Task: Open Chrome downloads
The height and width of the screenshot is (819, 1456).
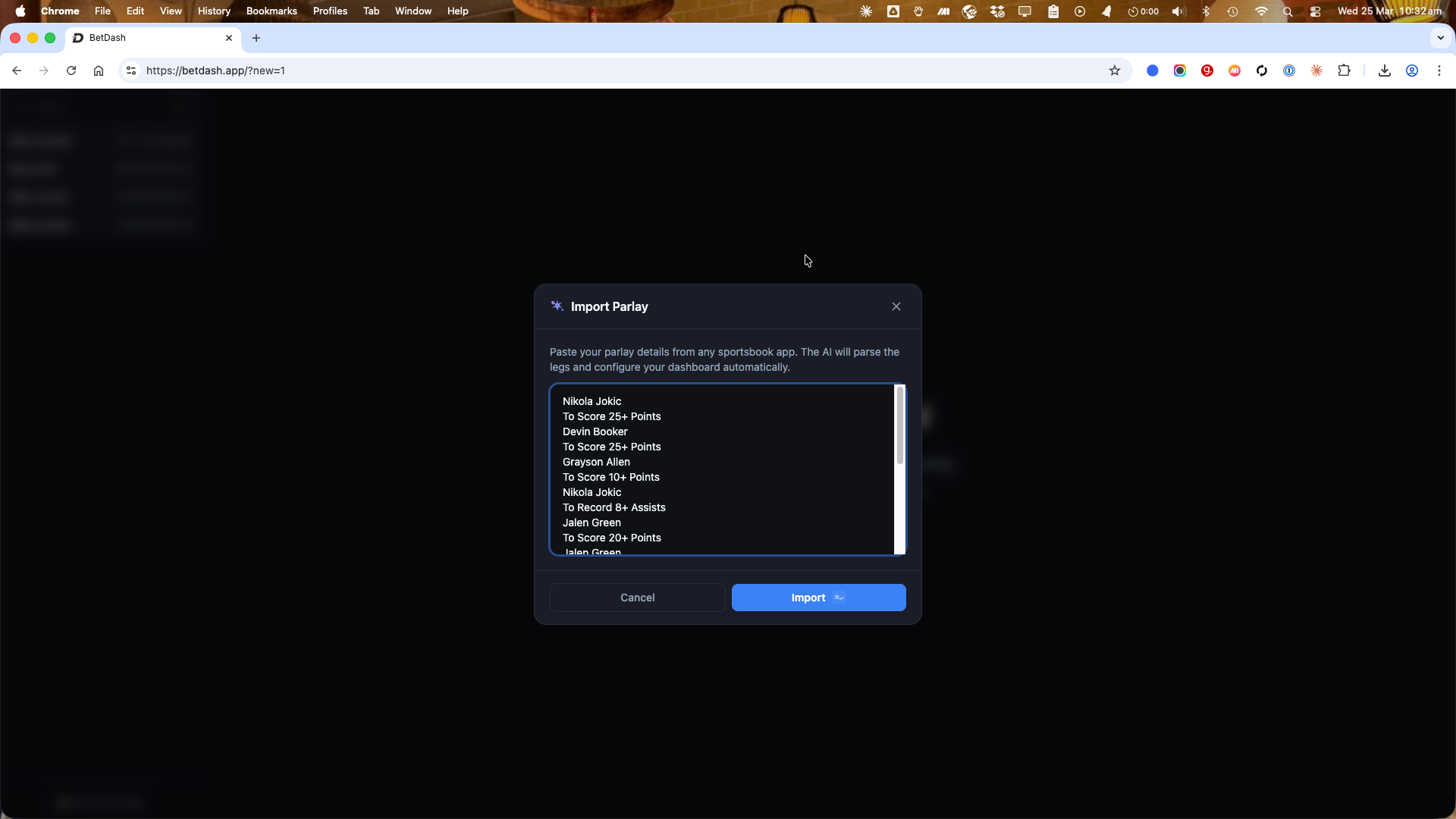Action: pyautogui.click(x=1385, y=71)
